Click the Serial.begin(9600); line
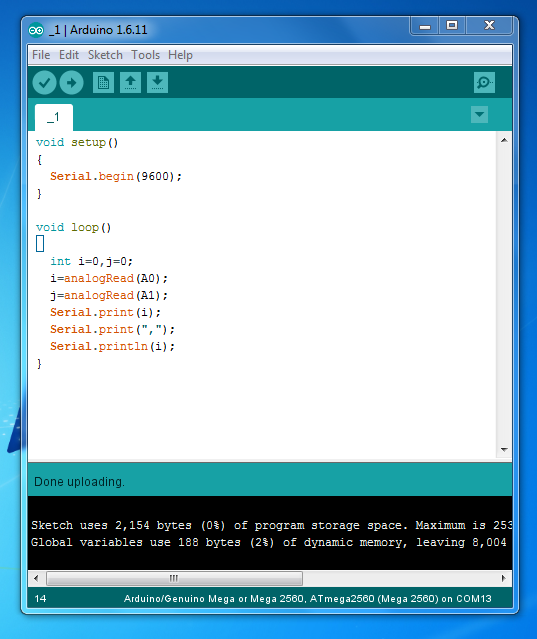 (116, 176)
